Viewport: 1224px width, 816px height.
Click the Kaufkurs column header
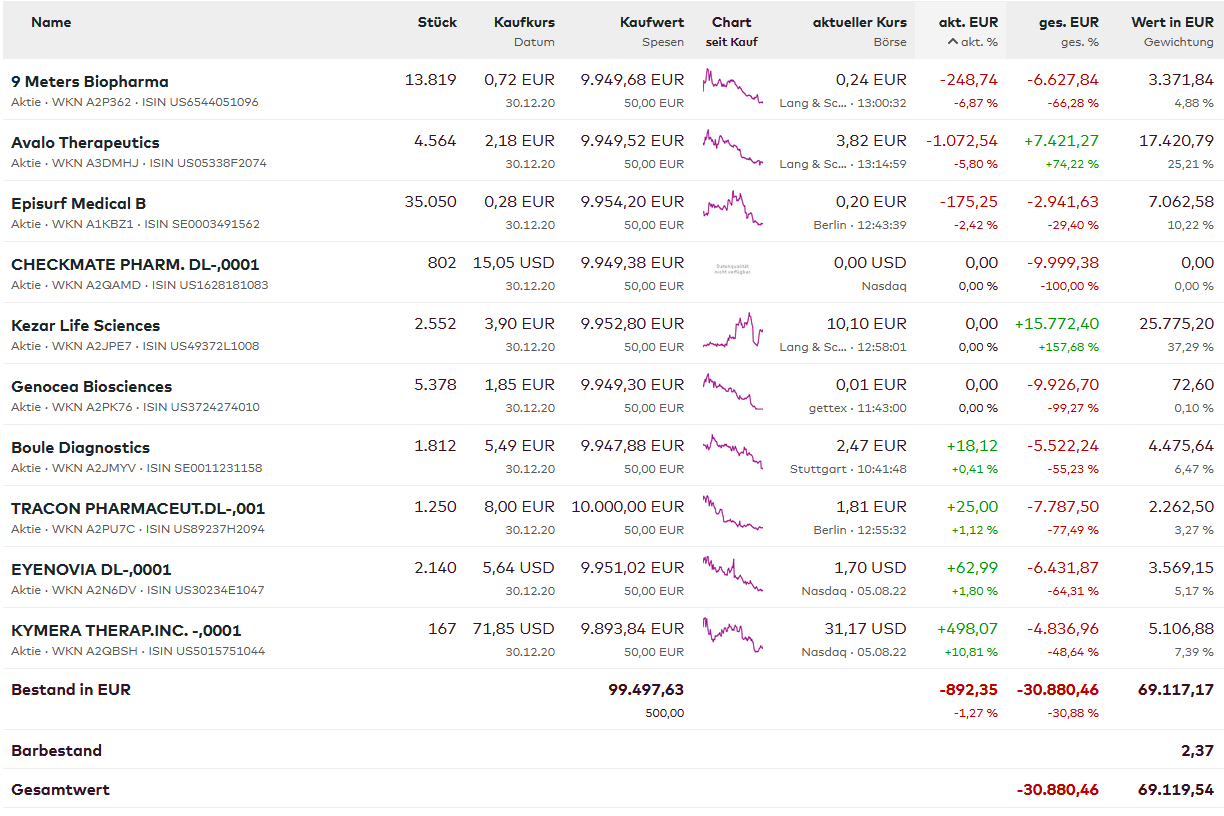point(524,22)
